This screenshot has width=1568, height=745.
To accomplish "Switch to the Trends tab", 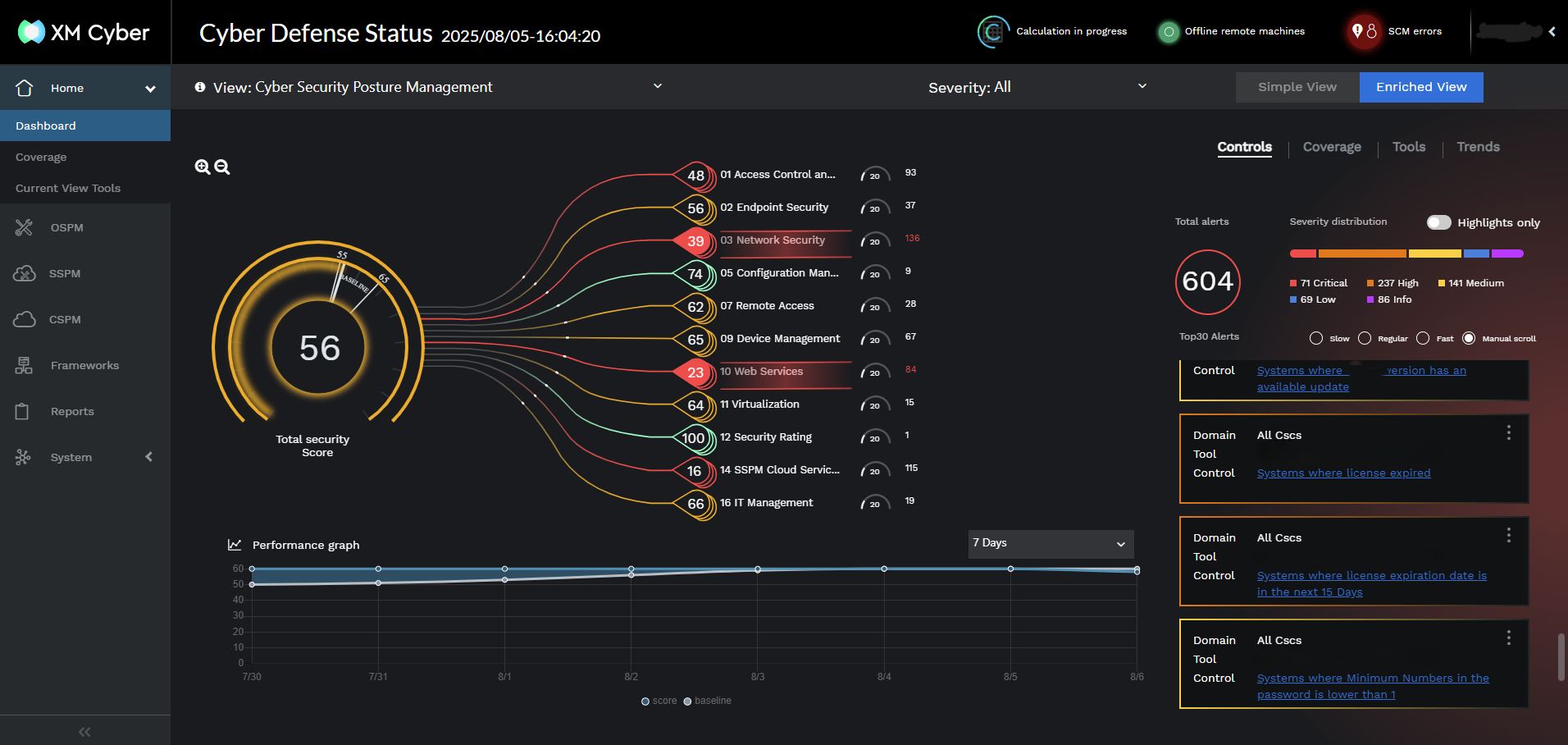I will pyautogui.click(x=1478, y=147).
